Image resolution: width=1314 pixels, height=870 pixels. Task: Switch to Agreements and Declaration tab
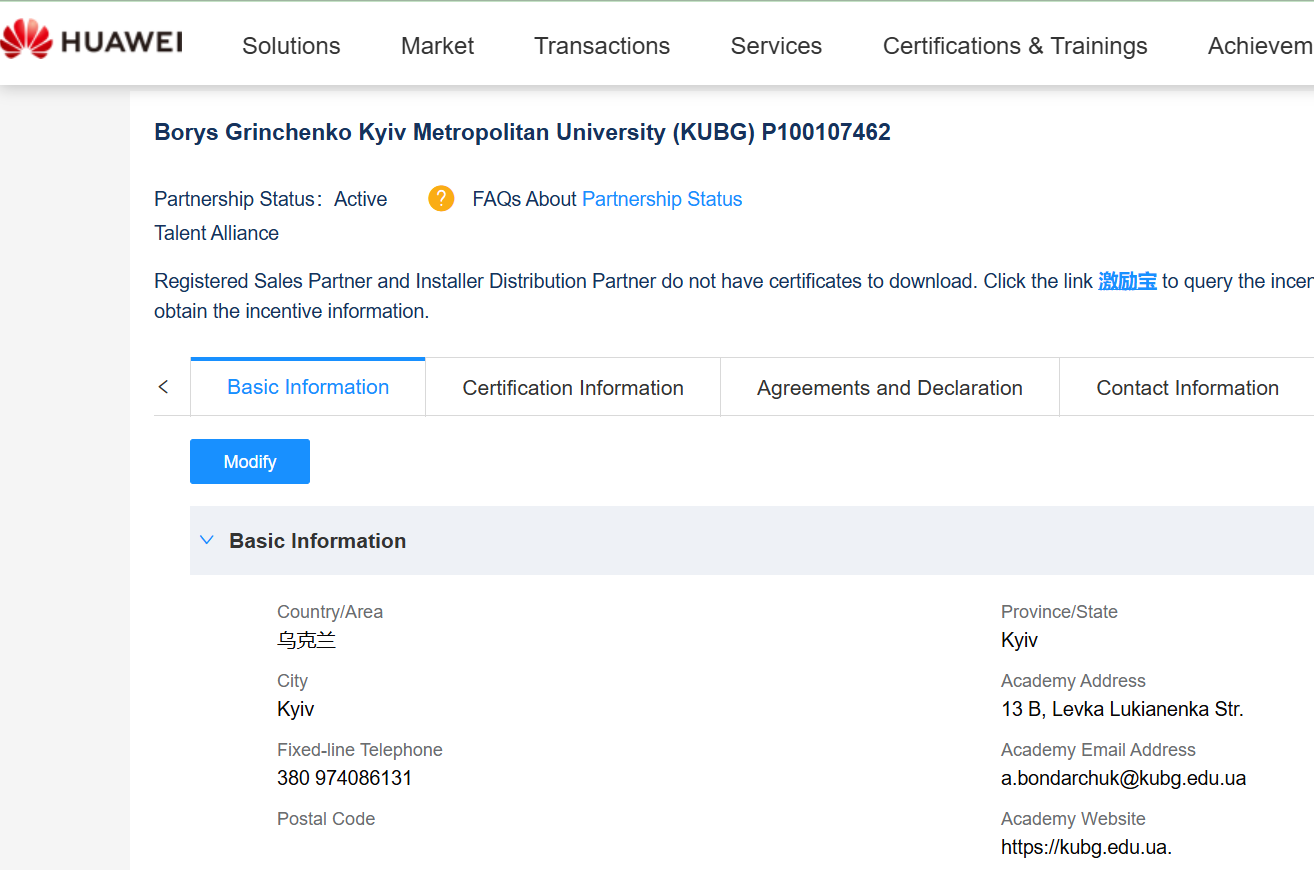(x=890, y=388)
